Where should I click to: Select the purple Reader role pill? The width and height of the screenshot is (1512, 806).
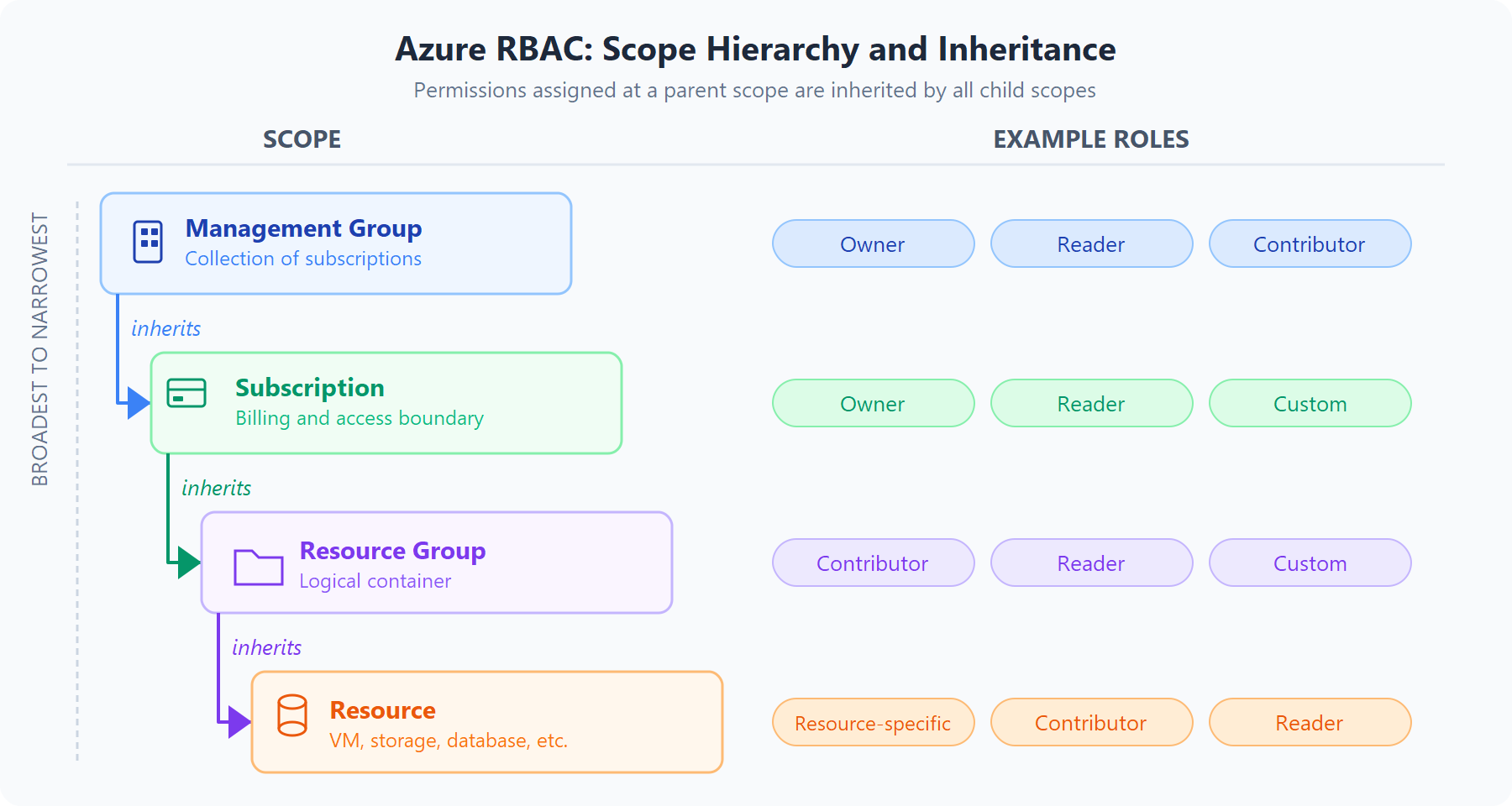tap(1092, 563)
